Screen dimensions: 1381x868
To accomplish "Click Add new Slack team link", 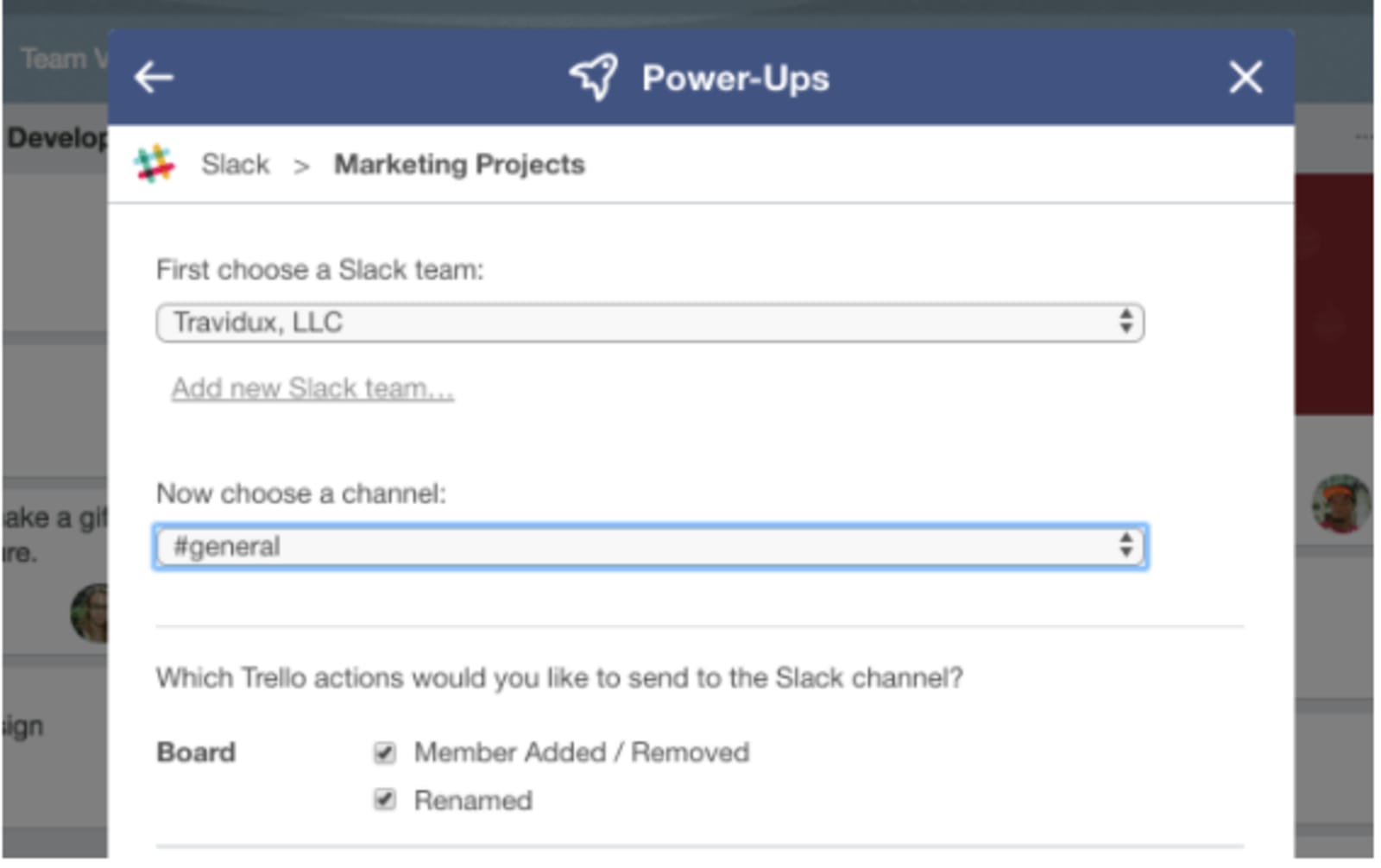I will coord(312,388).
